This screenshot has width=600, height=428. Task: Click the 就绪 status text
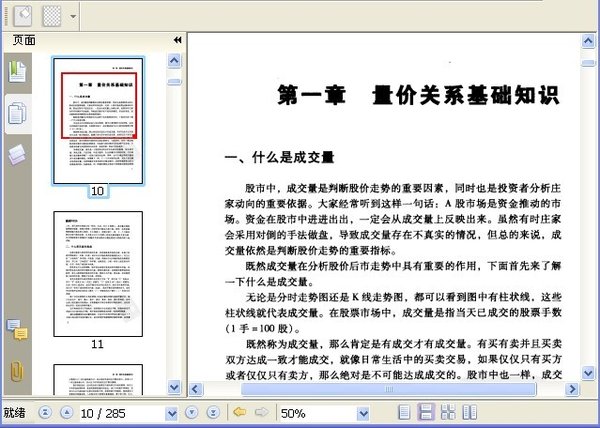tap(14, 413)
